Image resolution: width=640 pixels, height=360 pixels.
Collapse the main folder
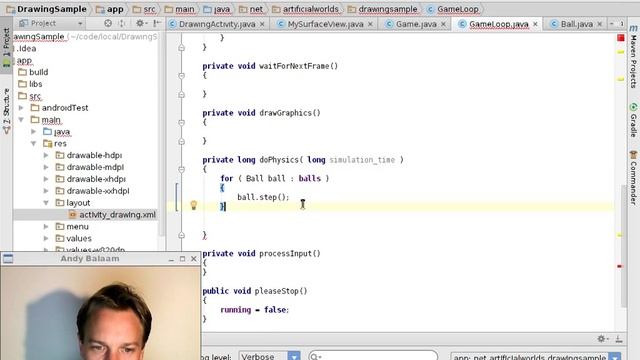(21, 120)
